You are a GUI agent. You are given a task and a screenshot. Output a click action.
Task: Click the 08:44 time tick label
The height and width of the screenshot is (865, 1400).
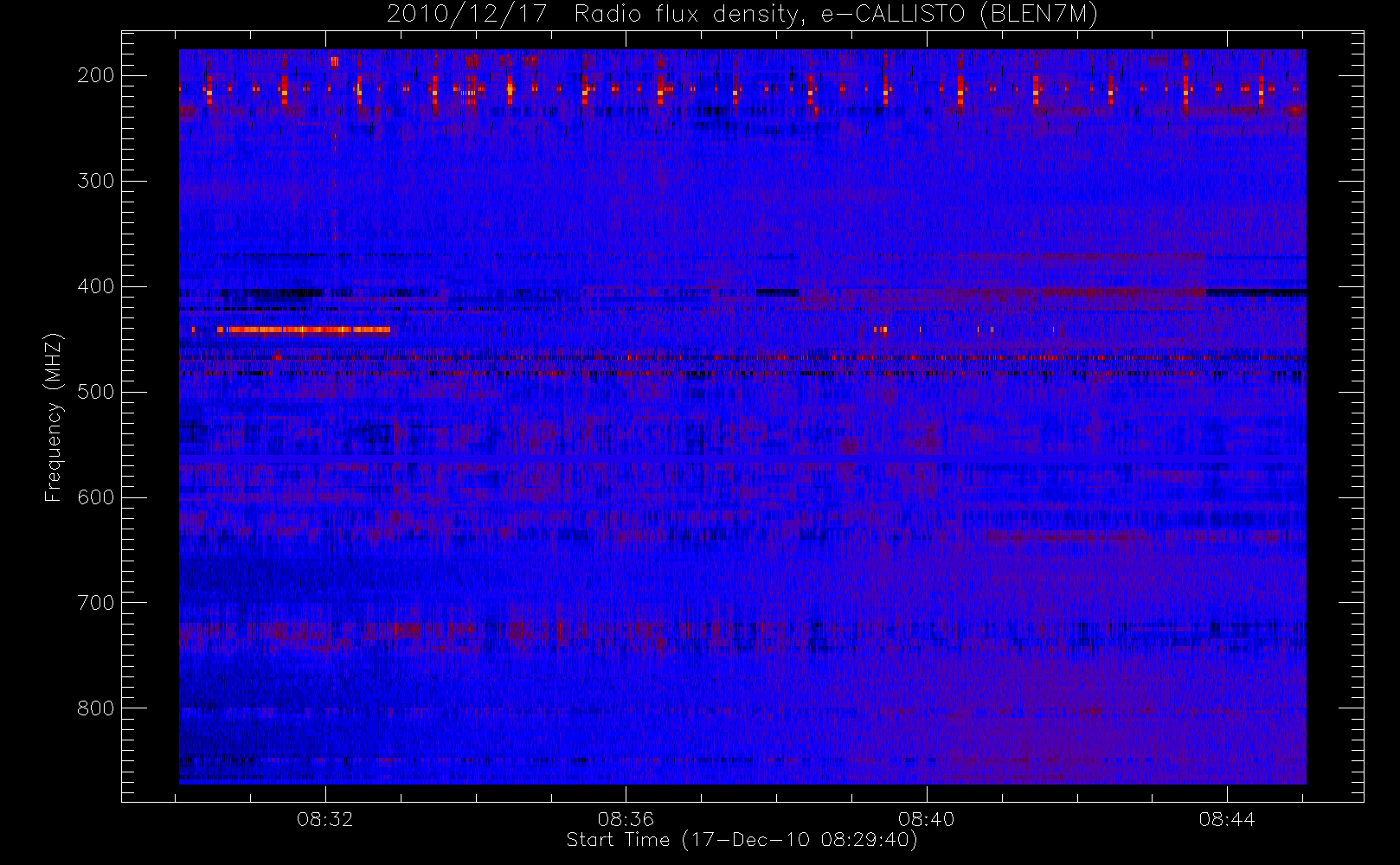click(x=1227, y=819)
